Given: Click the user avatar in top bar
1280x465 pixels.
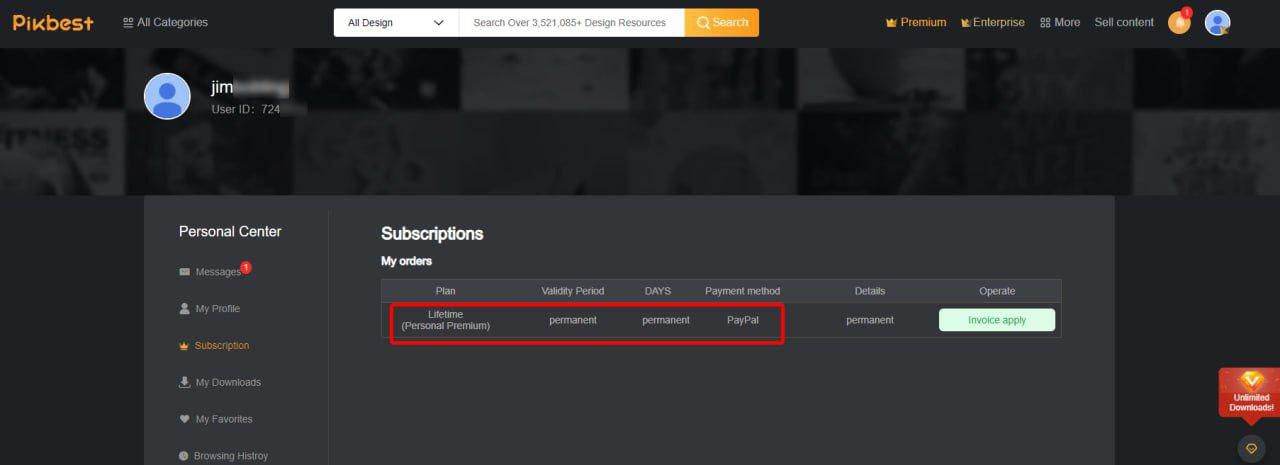Looking at the screenshot, I should point(1217,22).
